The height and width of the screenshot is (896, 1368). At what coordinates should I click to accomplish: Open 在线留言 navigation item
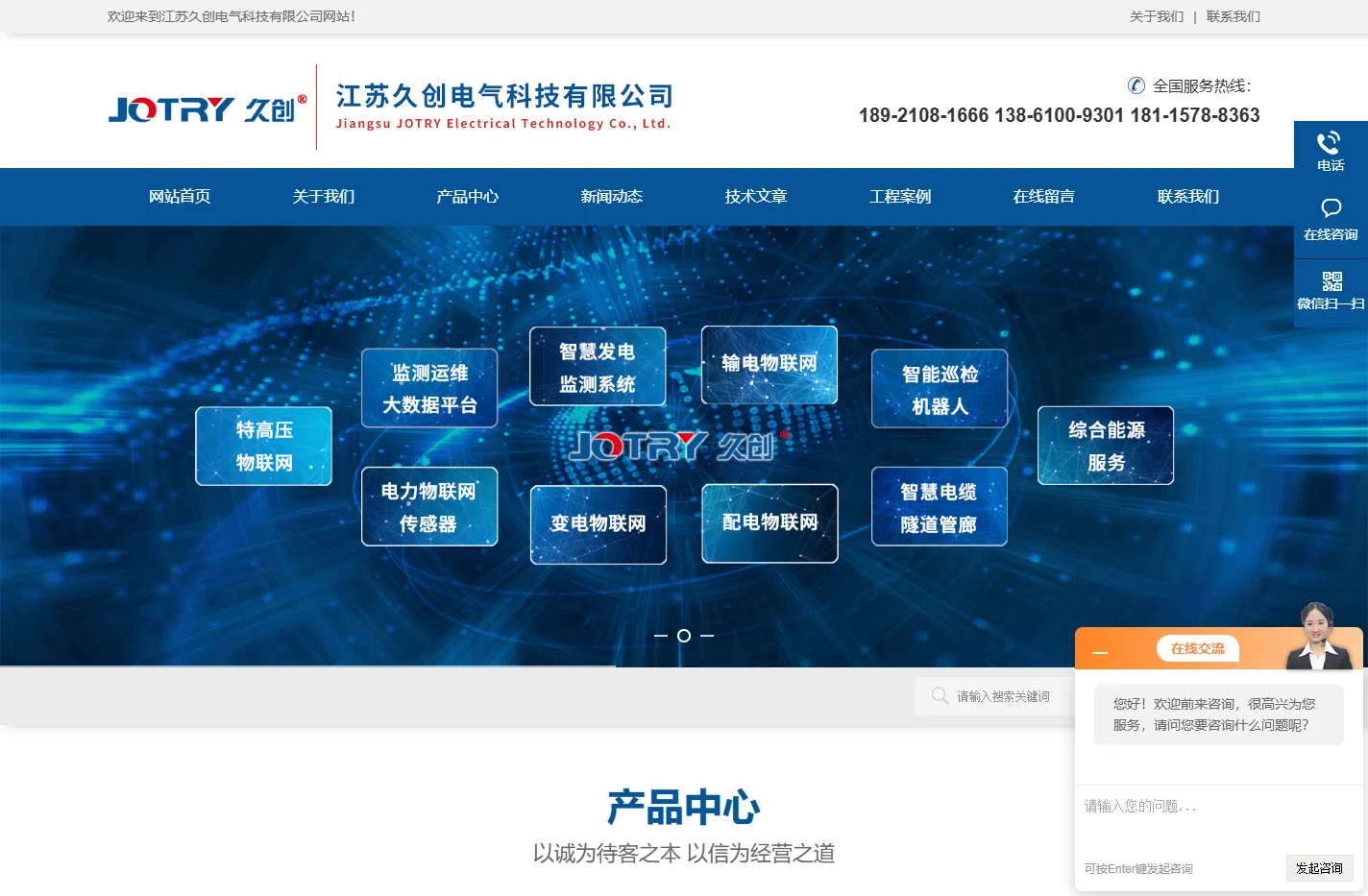click(1044, 197)
